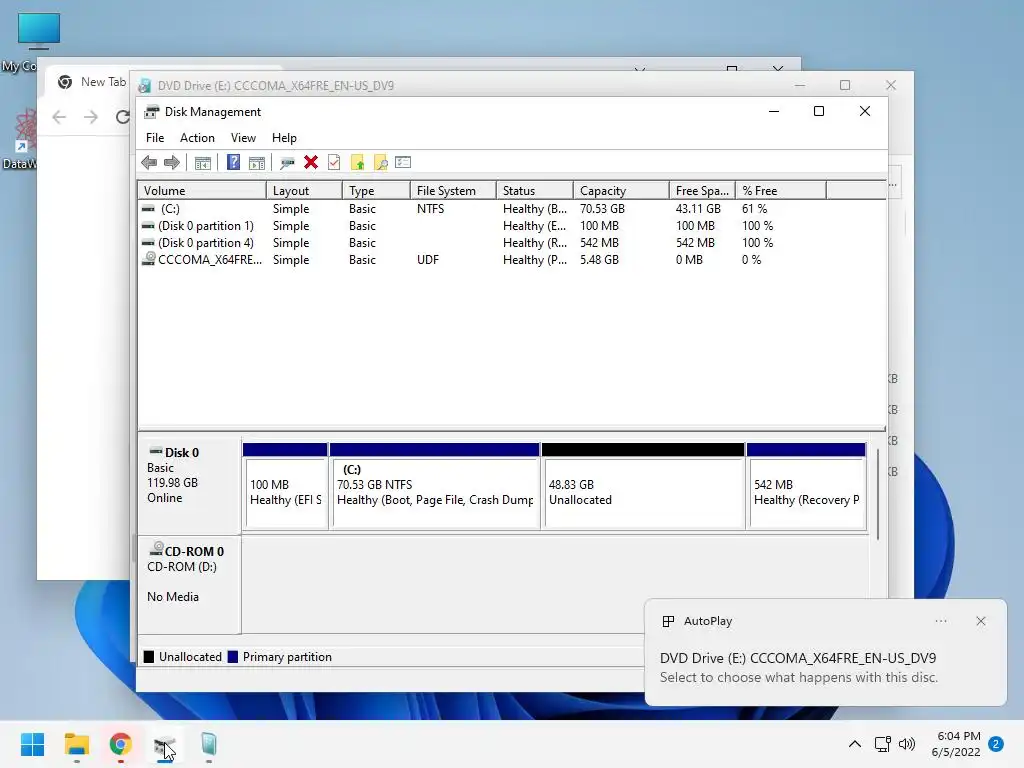The width and height of the screenshot is (1024, 768).
Task: Open File Explorer from the taskbar
Action: click(x=76, y=744)
